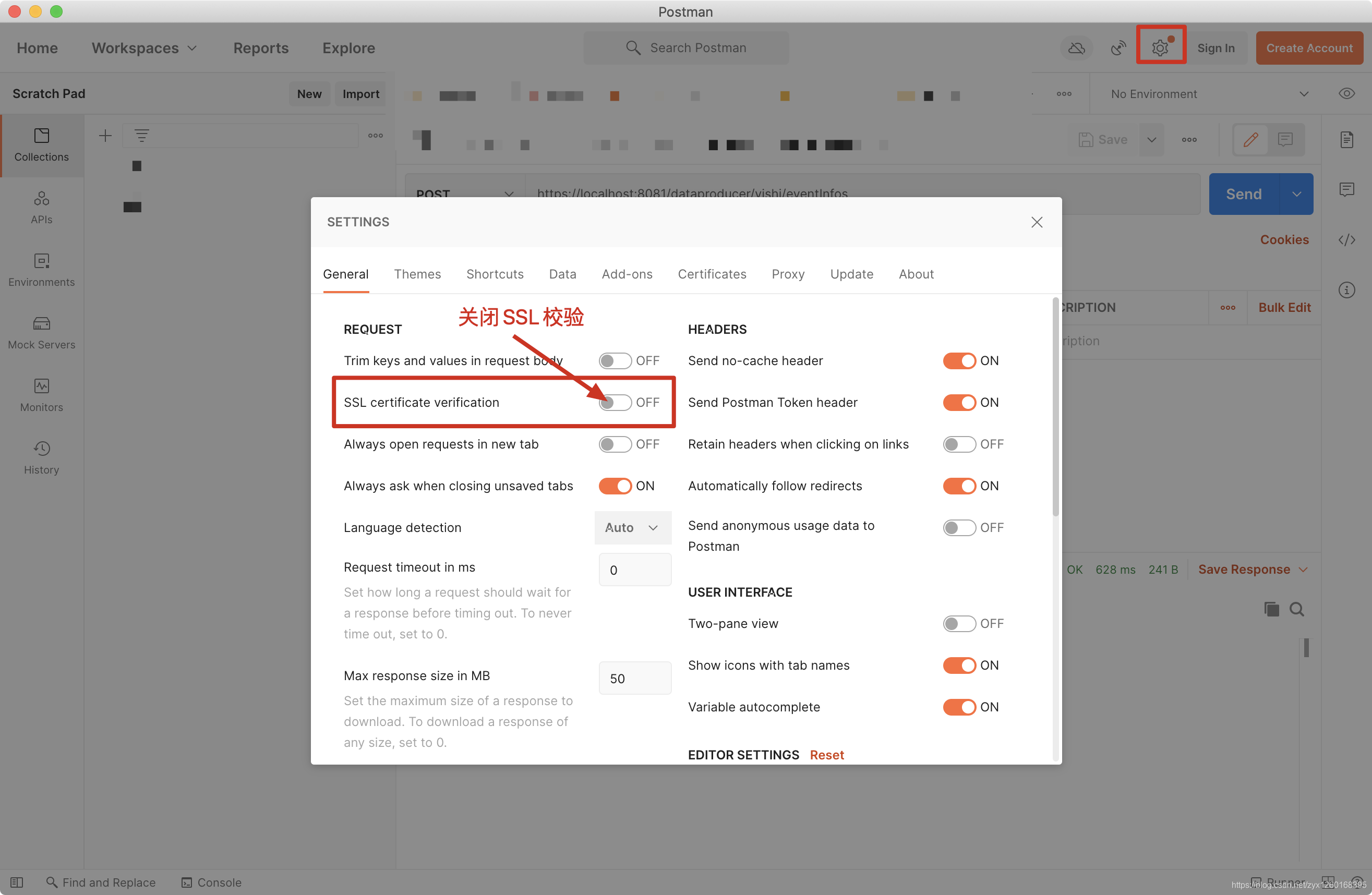
Task: Expand the Workspaces menu
Action: (144, 47)
